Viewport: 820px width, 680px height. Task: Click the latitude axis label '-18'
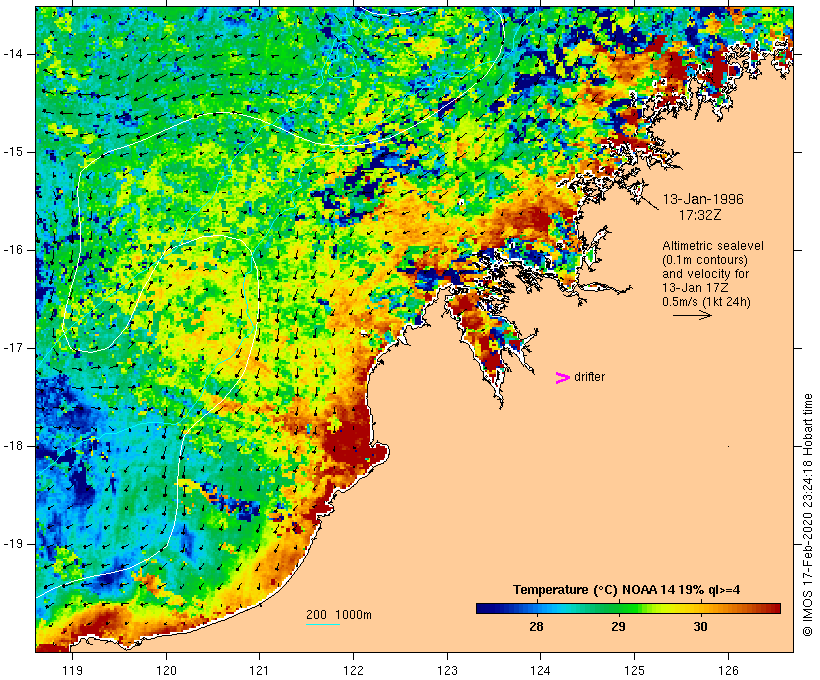(13, 446)
